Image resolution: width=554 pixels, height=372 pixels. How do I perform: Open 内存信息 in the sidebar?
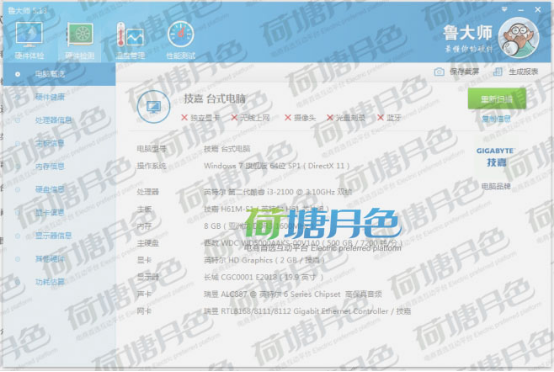point(50,166)
